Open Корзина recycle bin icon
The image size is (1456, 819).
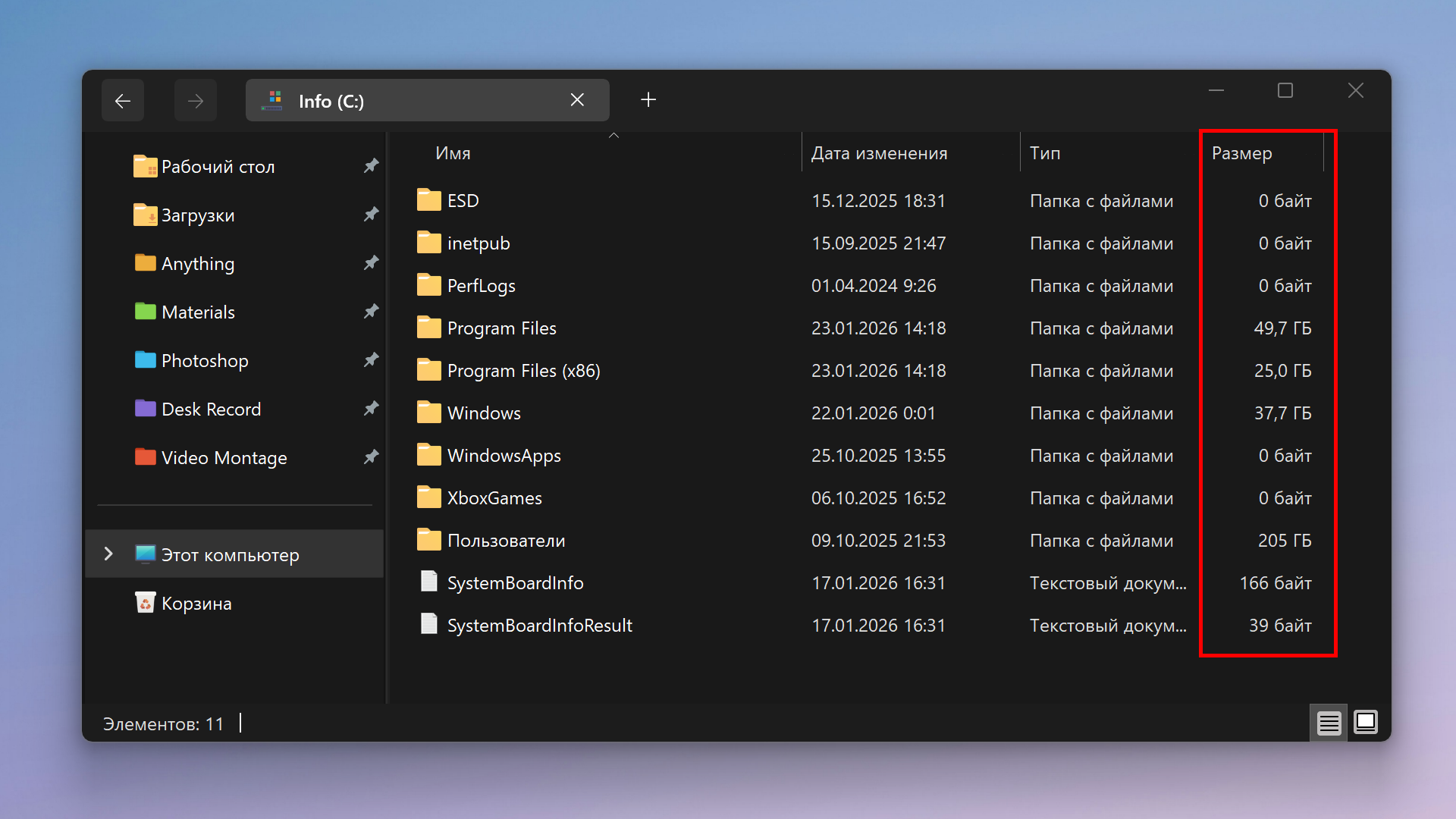146,603
